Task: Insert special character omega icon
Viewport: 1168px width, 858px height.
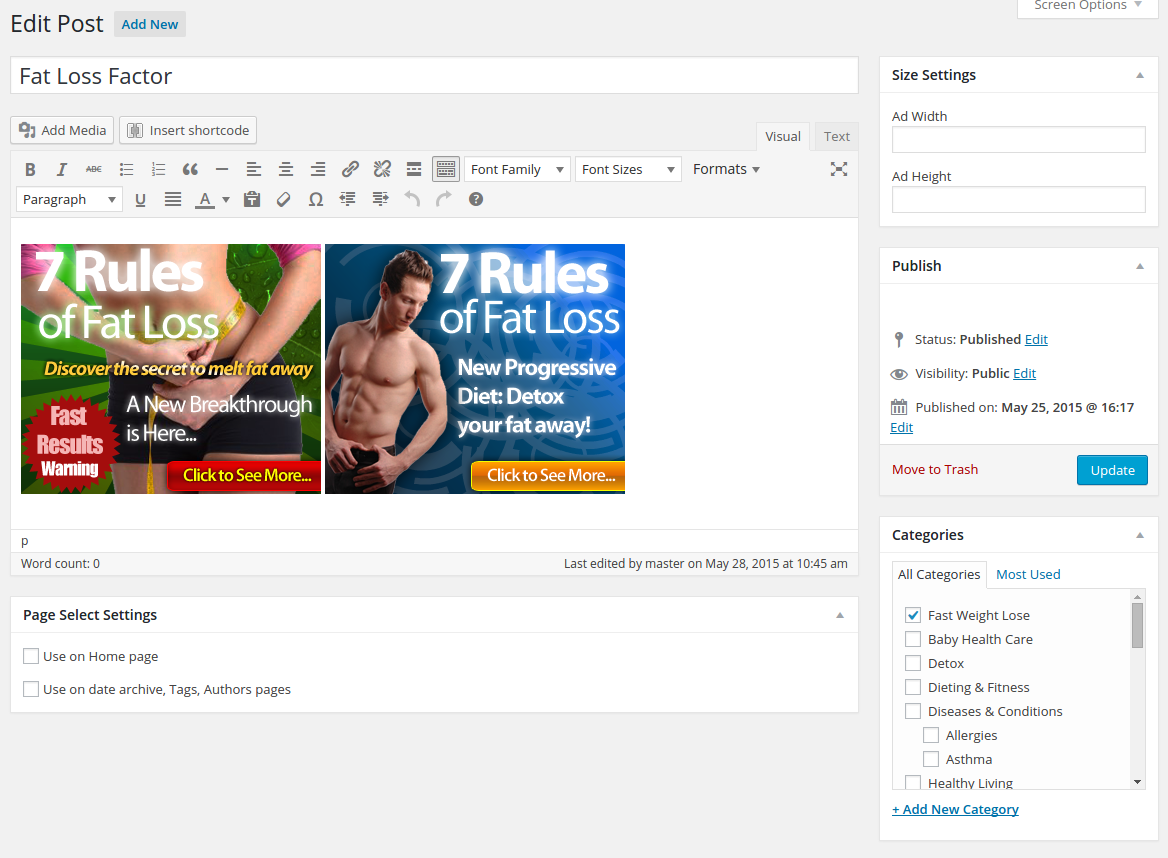Action: pyautogui.click(x=316, y=200)
